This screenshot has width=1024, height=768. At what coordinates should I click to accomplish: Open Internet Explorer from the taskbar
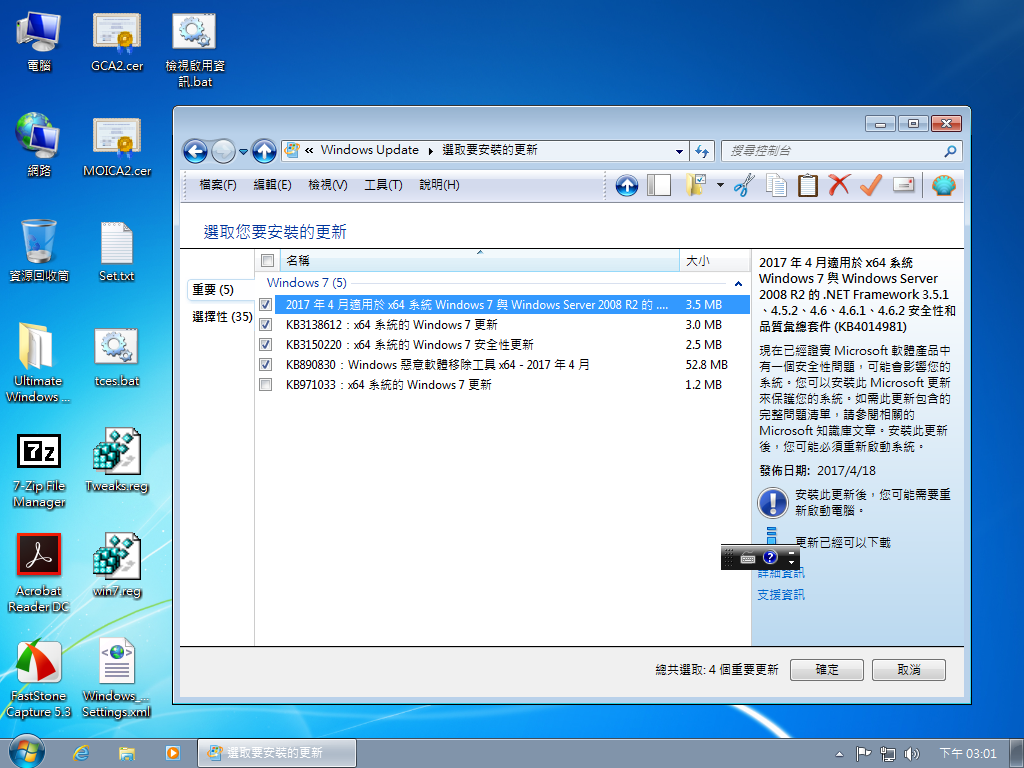click(x=82, y=753)
